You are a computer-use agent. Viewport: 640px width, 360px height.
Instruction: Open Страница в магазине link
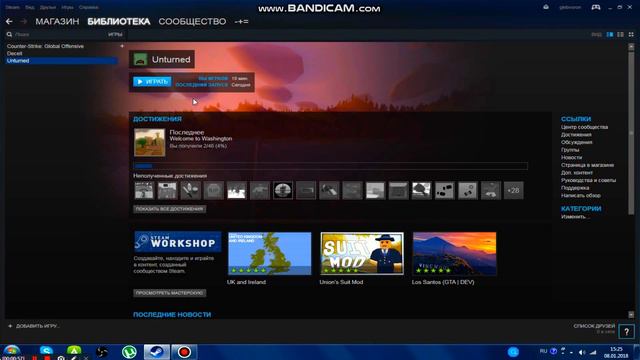[x=587, y=165]
